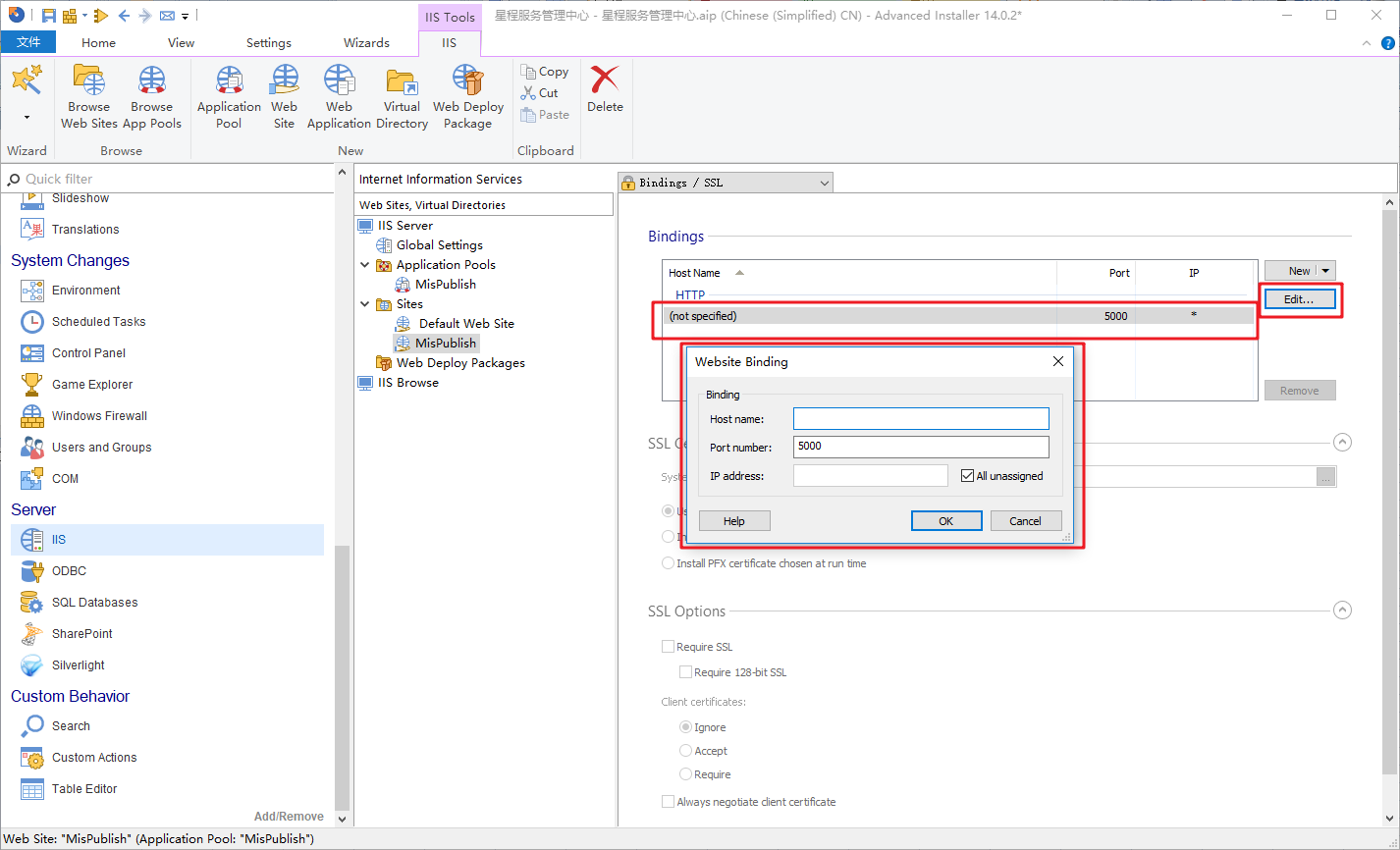Screen dimensions: 1400x850
Task: Switch to the Wizards ribbon tab
Action: coord(366,42)
